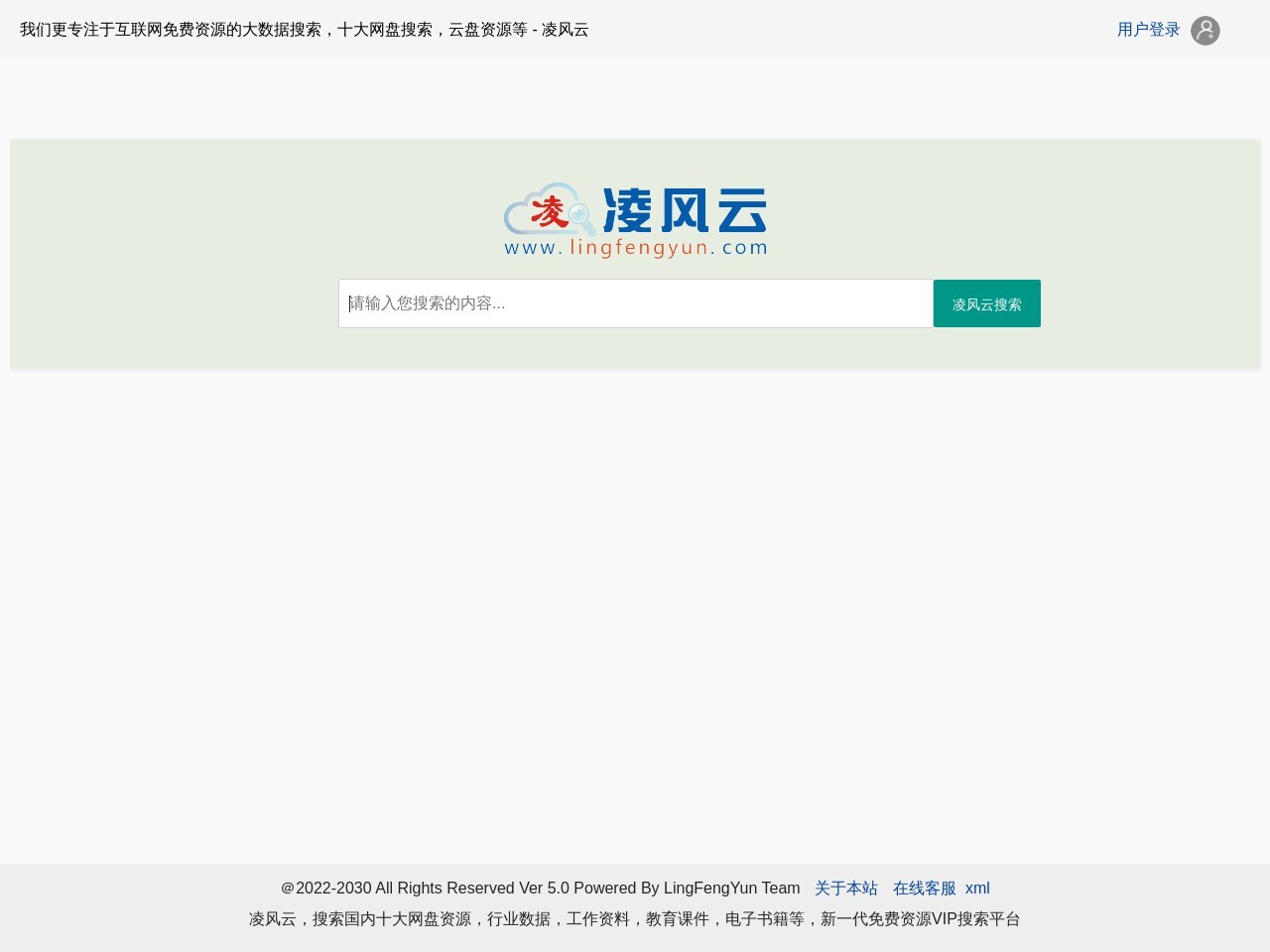Screen dimensions: 1270x952
Task: Open the xml sitemap link
Action: point(977,889)
